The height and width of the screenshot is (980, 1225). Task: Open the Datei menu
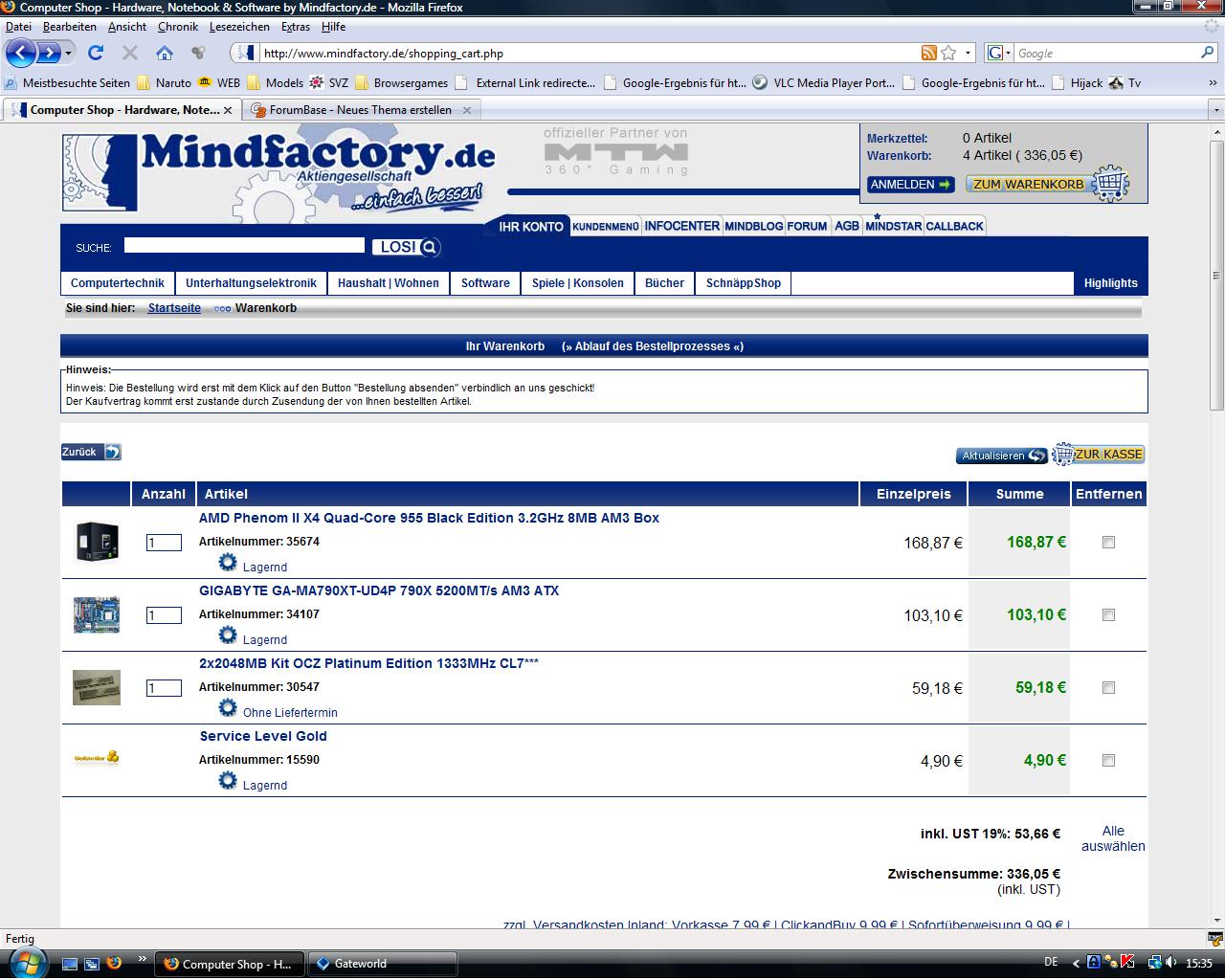[18, 27]
